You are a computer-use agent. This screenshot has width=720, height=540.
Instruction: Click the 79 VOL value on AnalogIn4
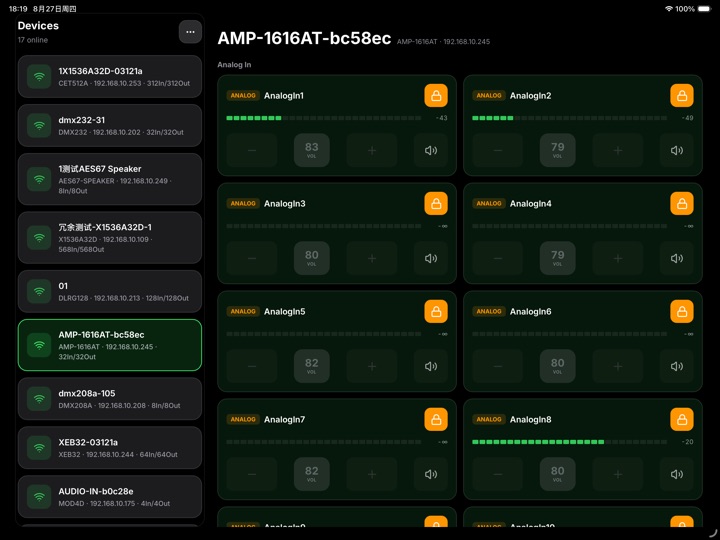[557, 258]
